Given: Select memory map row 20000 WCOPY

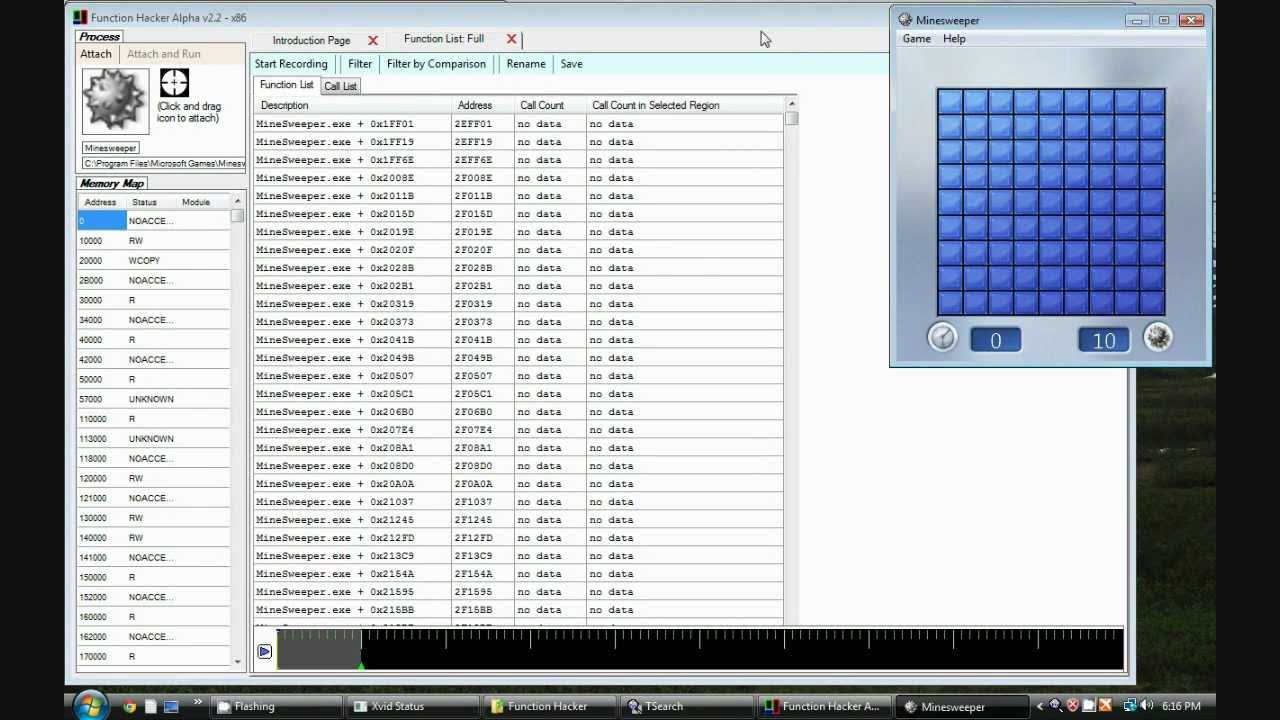Looking at the screenshot, I should click(x=154, y=261).
